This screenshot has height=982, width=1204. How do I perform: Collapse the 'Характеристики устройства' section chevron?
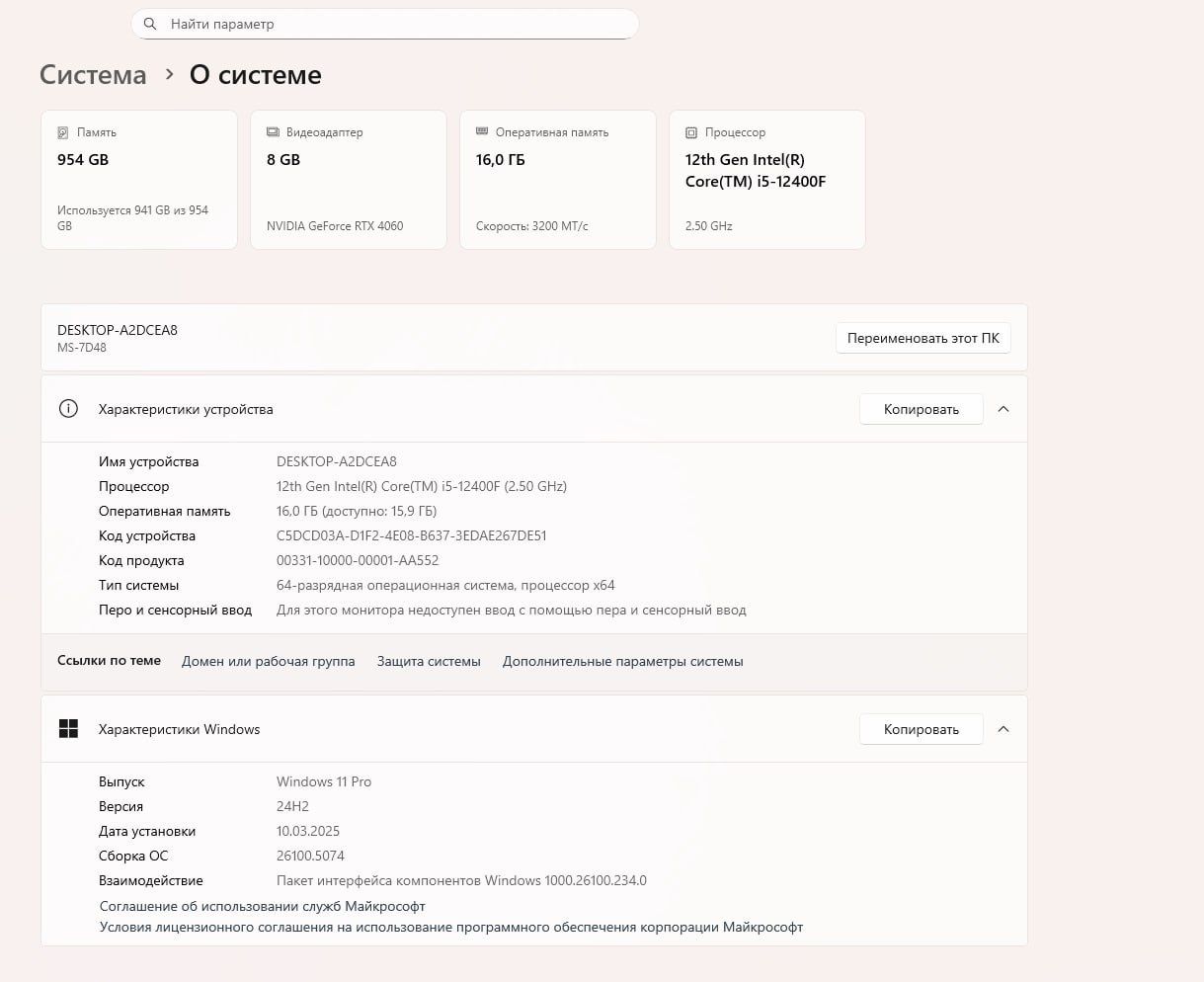pyautogui.click(x=1003, y=409)
